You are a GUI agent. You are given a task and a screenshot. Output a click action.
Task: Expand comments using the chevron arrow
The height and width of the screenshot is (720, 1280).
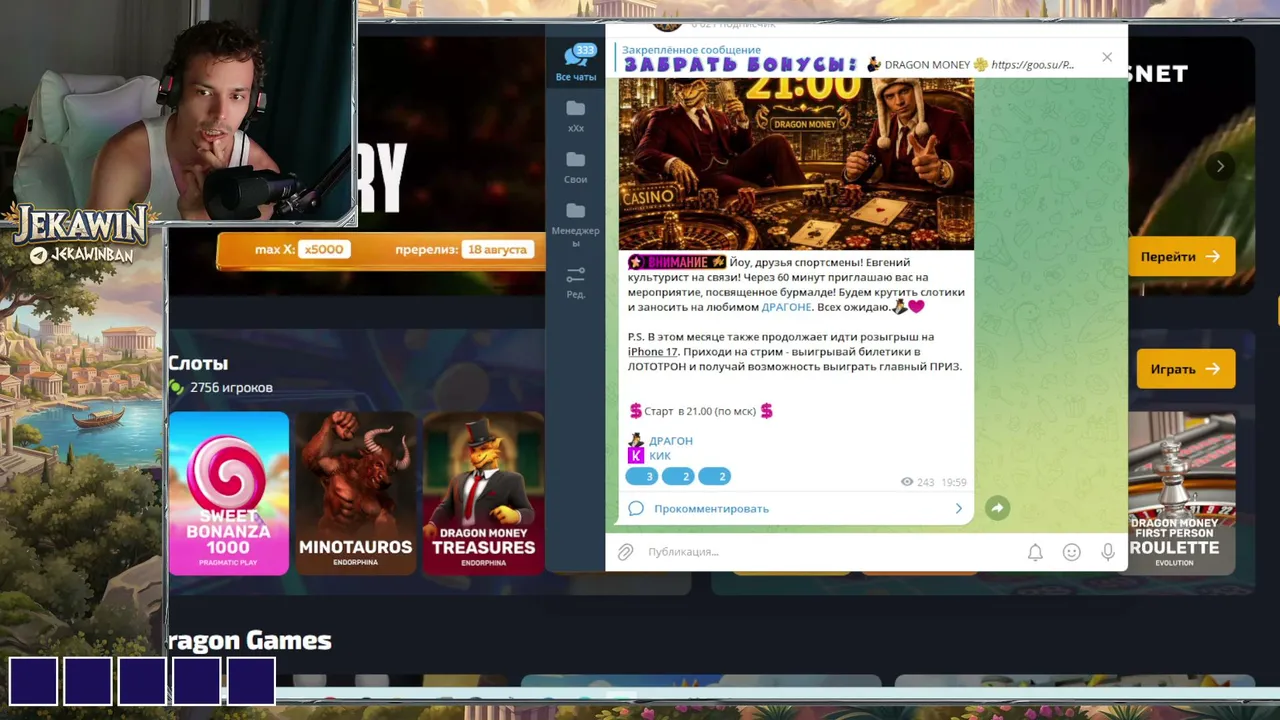pyautogui.click(x=958, y=509)
